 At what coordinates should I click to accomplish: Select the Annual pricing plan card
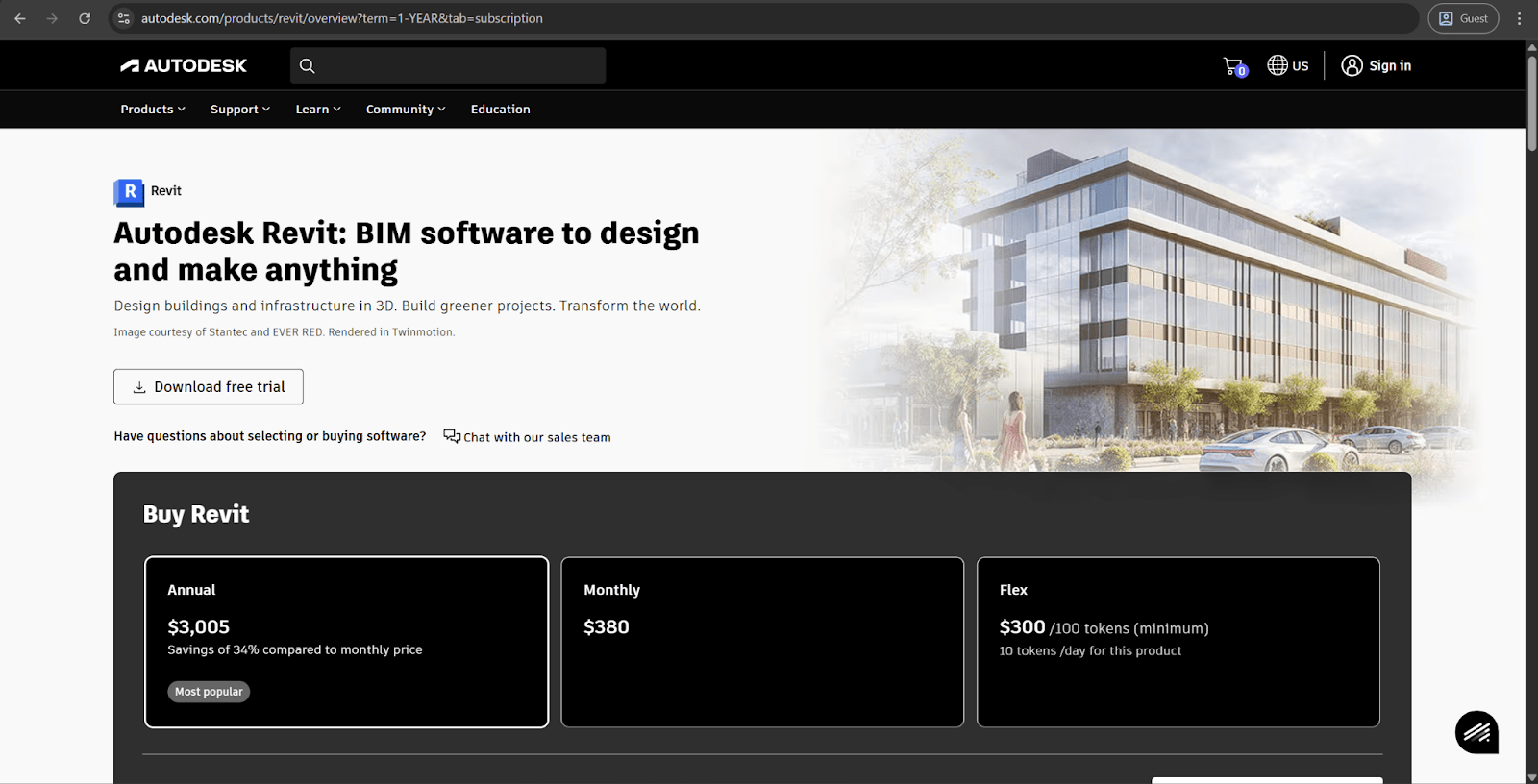pyautogui.click(x=346, y=642)
